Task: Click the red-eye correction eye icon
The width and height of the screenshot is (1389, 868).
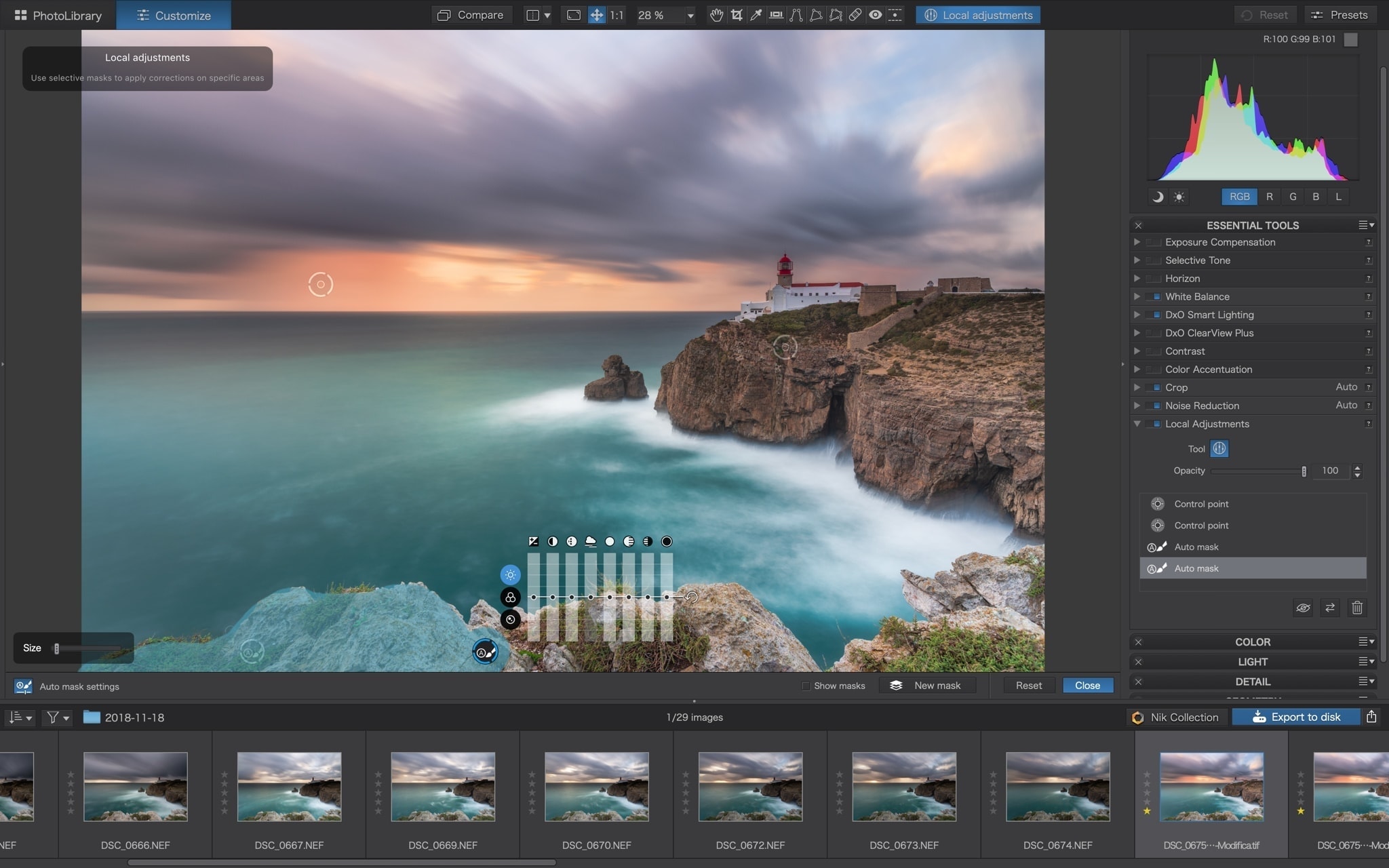Action: pos(876,15)
